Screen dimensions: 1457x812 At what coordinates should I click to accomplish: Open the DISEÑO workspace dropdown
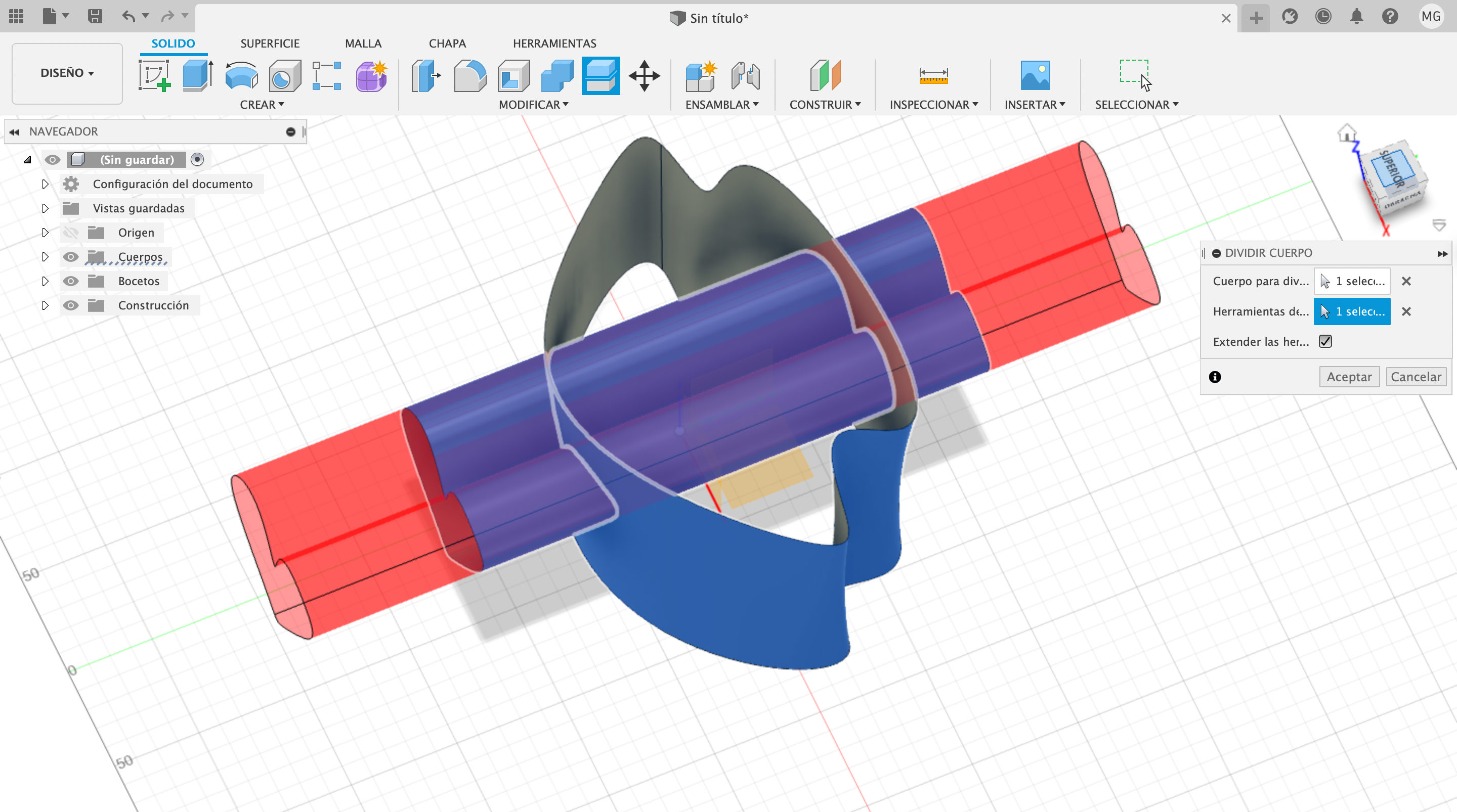click(x=67, y=73)
